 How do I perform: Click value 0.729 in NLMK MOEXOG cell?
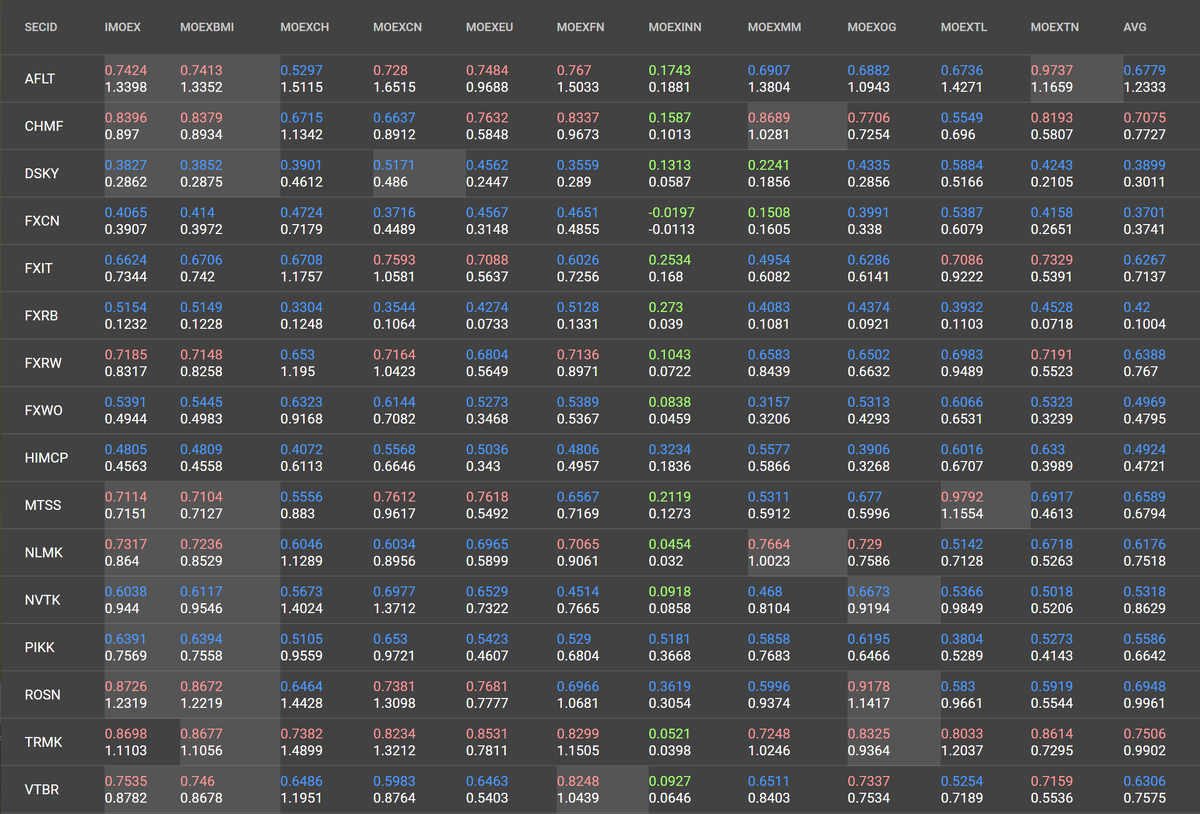click(x=864, y=545)
